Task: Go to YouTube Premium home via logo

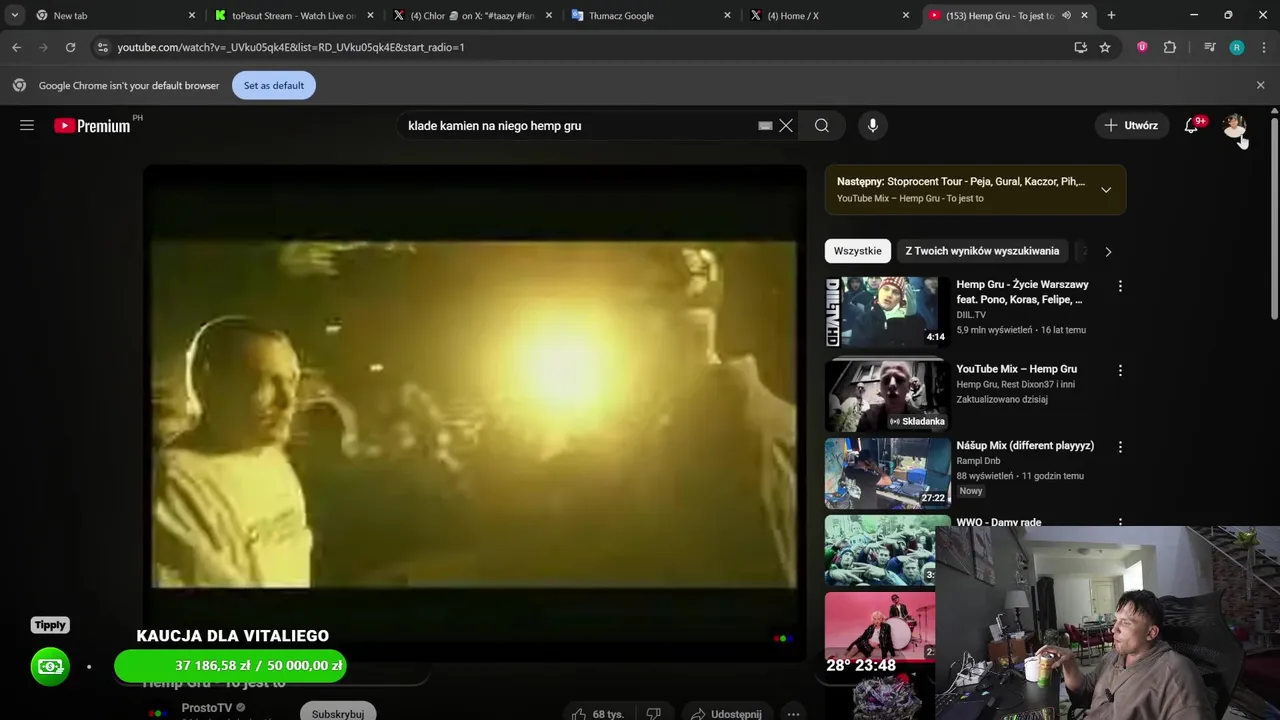Action: 92,126
